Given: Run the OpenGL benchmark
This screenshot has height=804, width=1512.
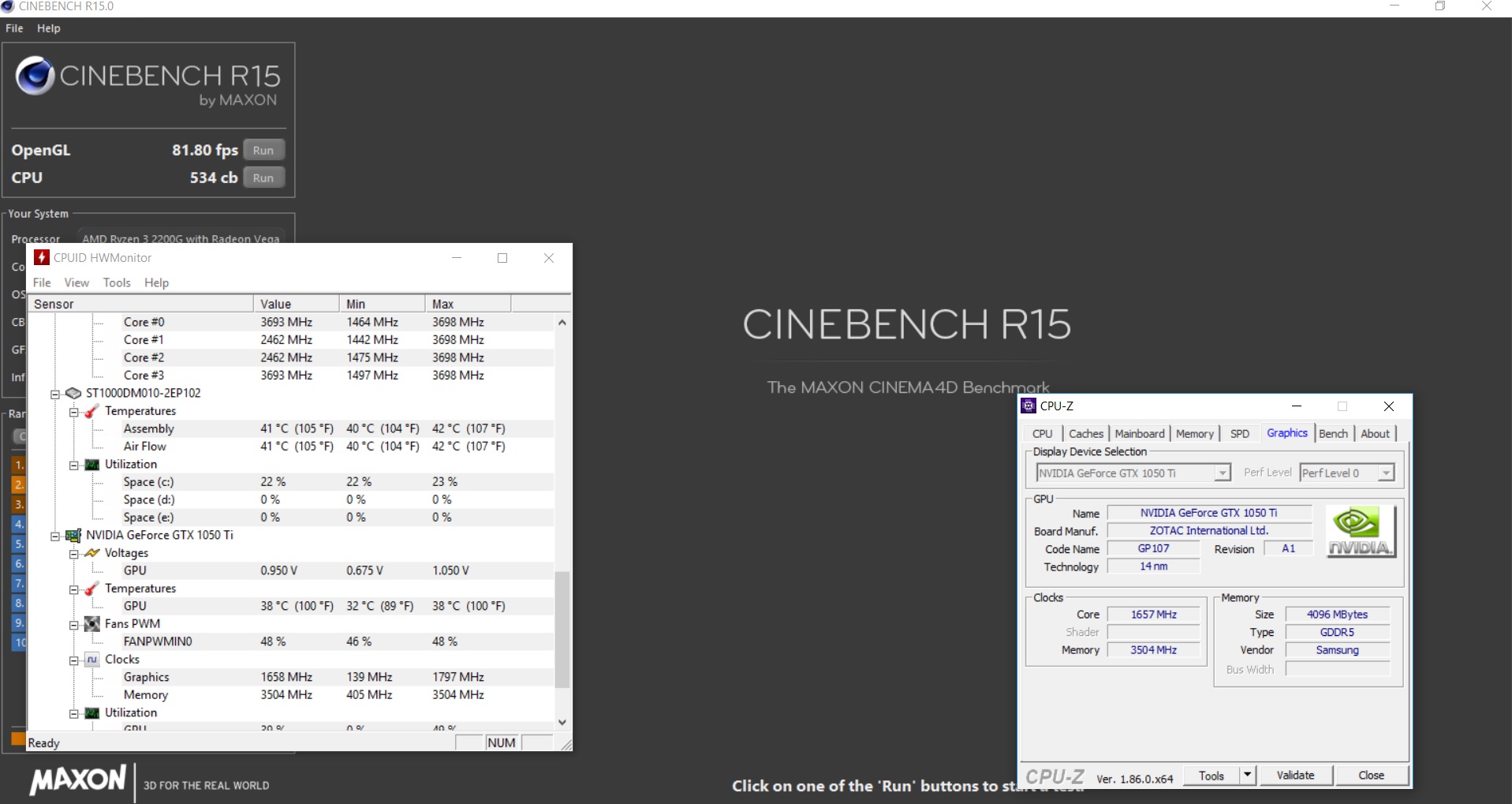Looking at the screenshot, I should pyautogui.click(x=263, y=150).
